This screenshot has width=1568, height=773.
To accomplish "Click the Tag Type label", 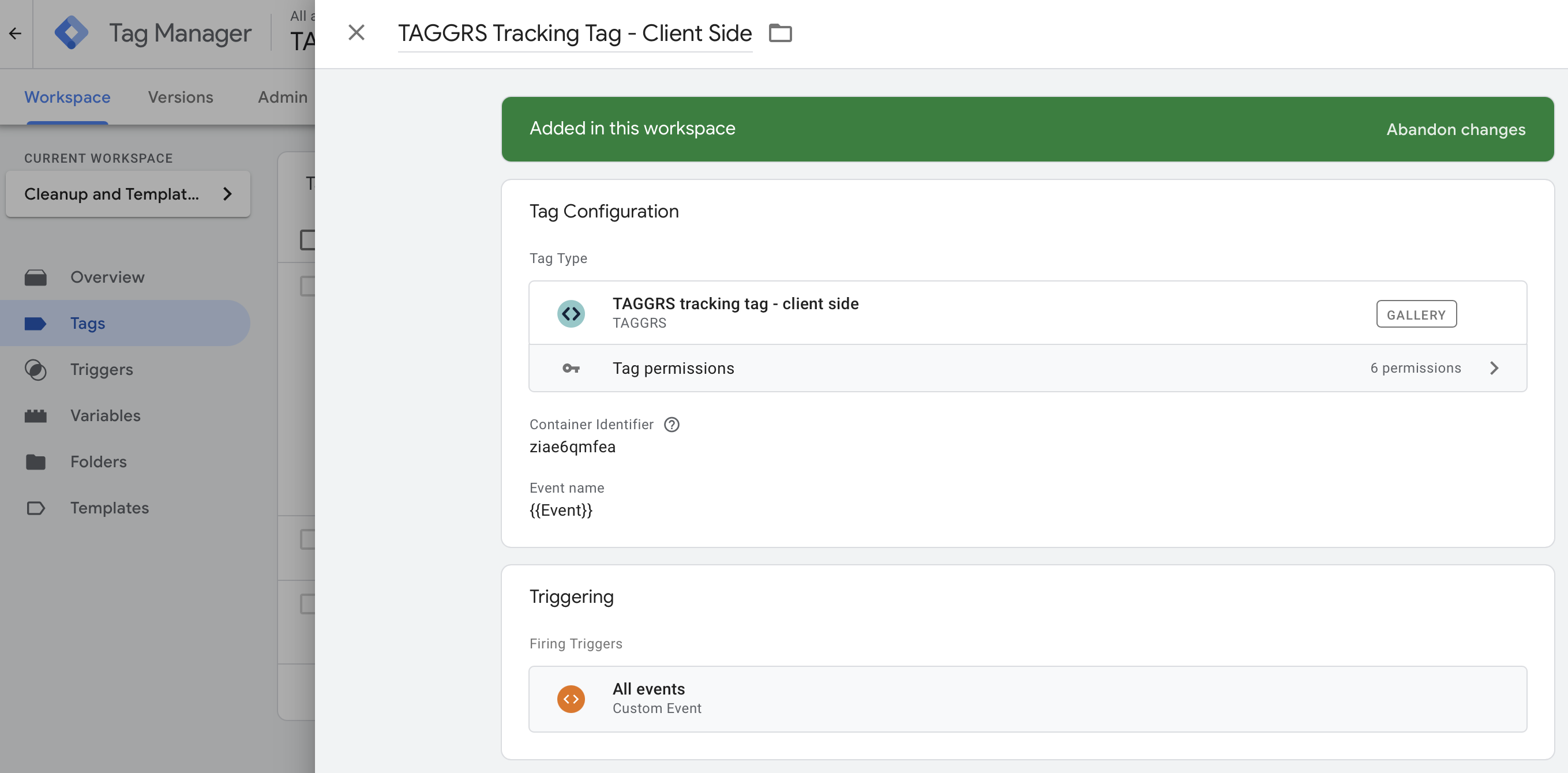I will 558,258.
